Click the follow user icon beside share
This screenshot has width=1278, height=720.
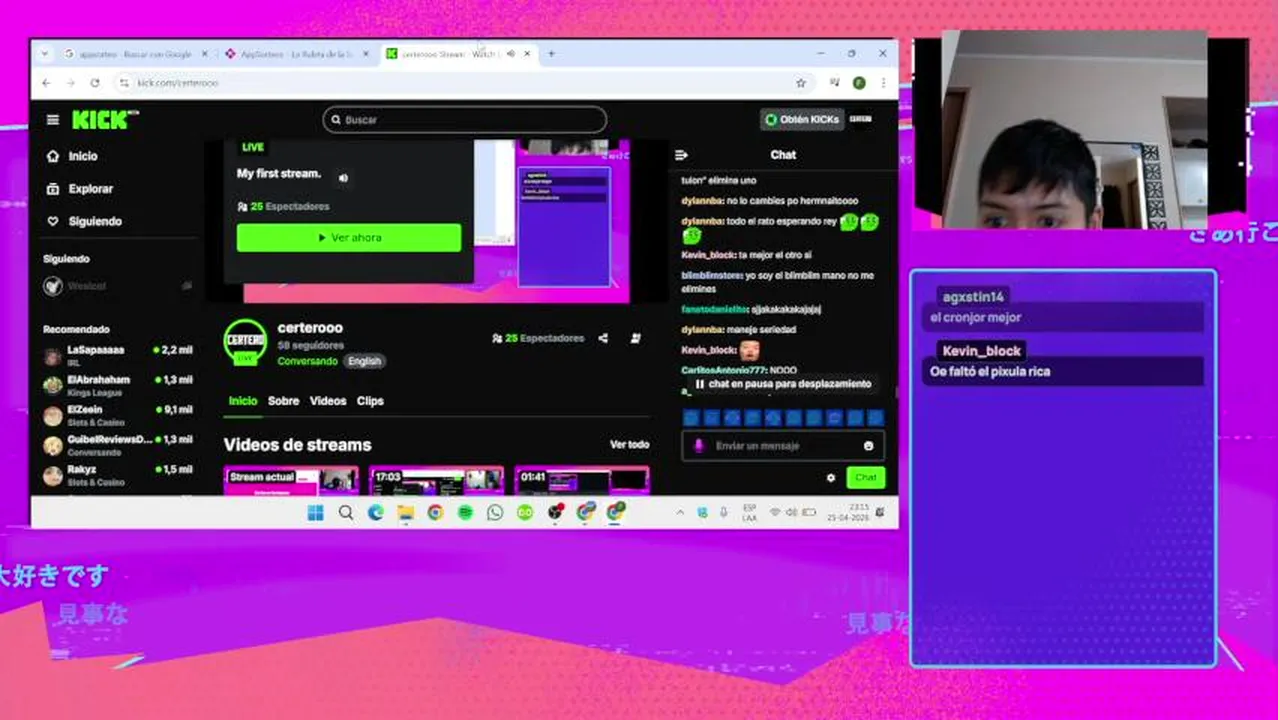point(636,338)
